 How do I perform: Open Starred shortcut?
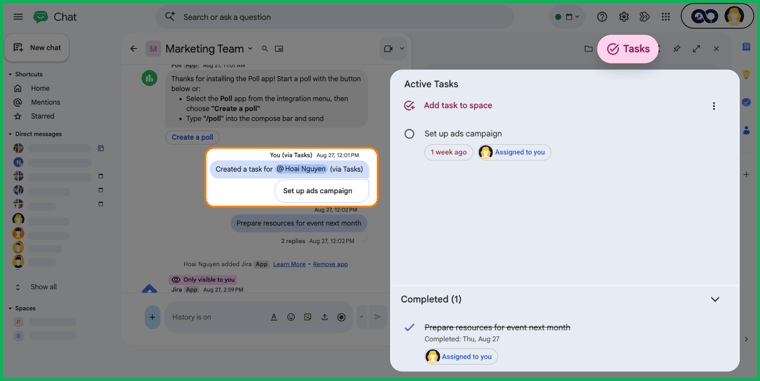(x=43, y=116)
